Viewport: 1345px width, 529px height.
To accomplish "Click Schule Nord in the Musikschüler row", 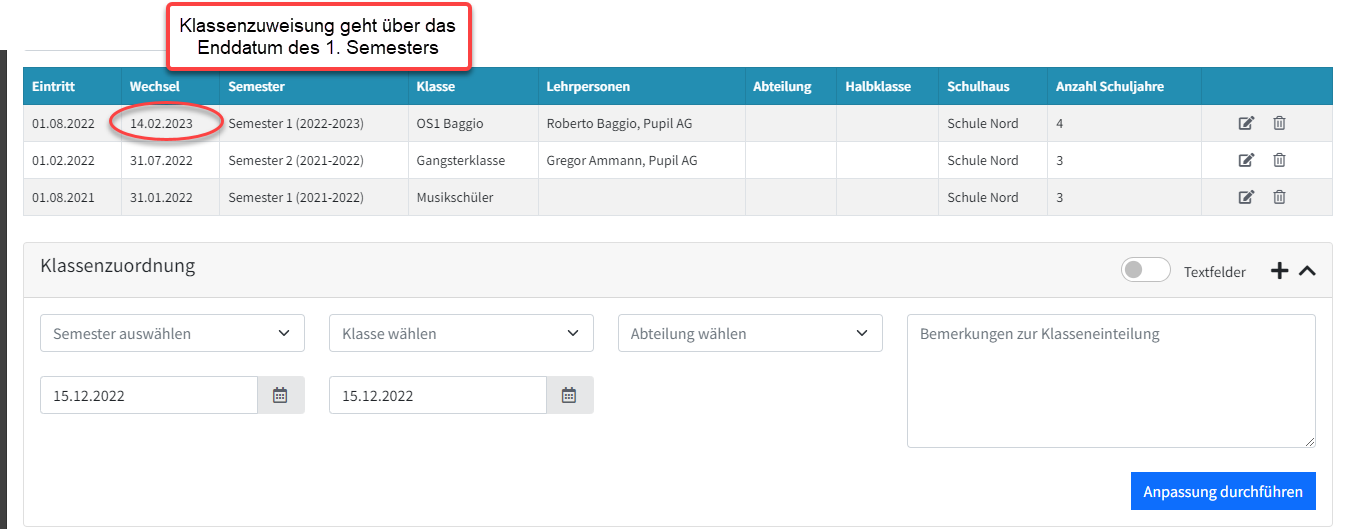I will [983, 197].
